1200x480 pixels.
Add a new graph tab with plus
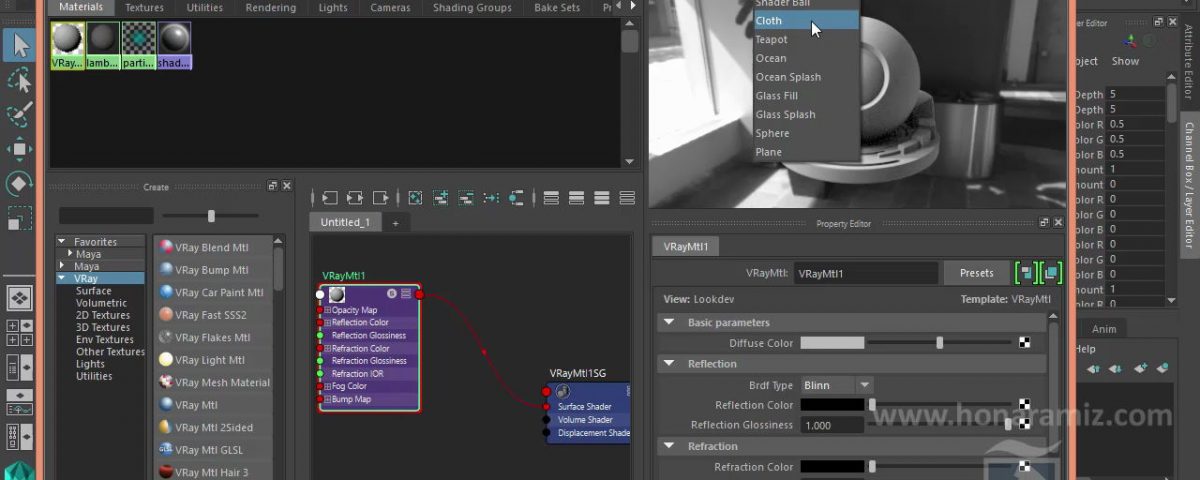coord(395,223)
